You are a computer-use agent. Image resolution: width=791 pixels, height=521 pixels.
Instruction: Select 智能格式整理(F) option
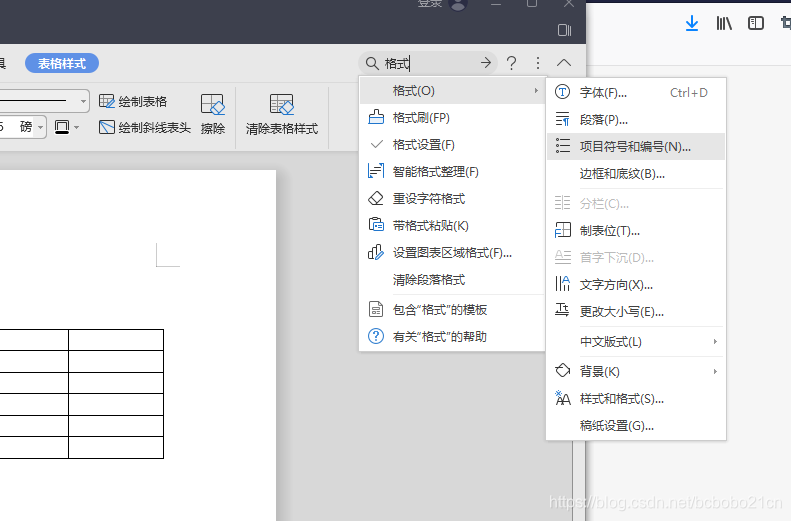tap(452, 172)
